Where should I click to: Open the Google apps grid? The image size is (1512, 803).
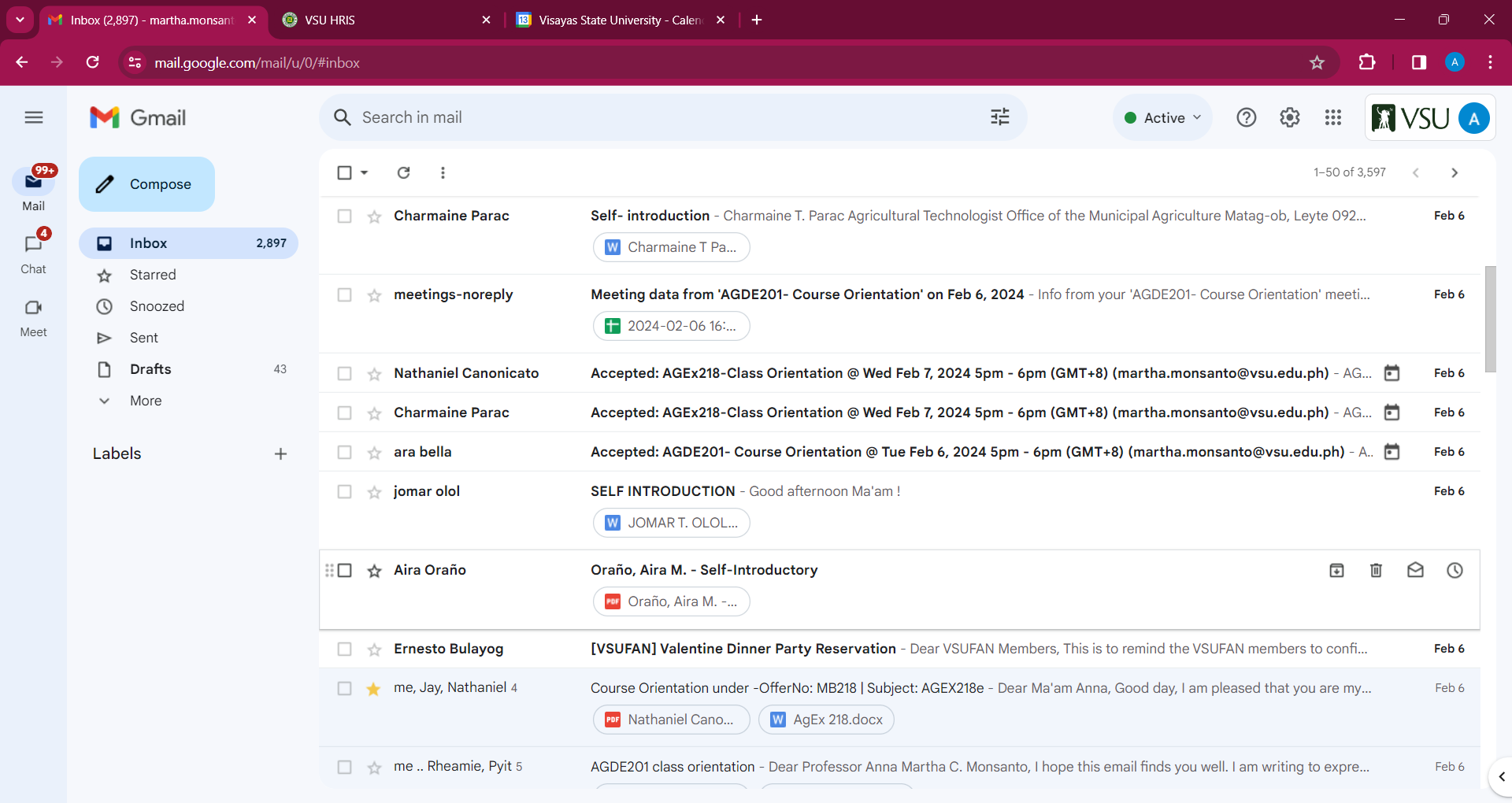(1332, 117)
